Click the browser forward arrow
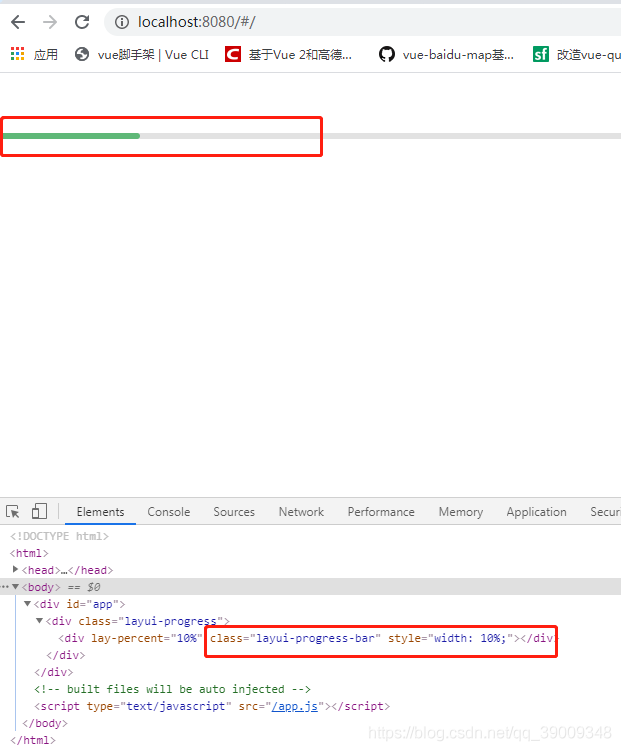 click(x=50, y=22)
